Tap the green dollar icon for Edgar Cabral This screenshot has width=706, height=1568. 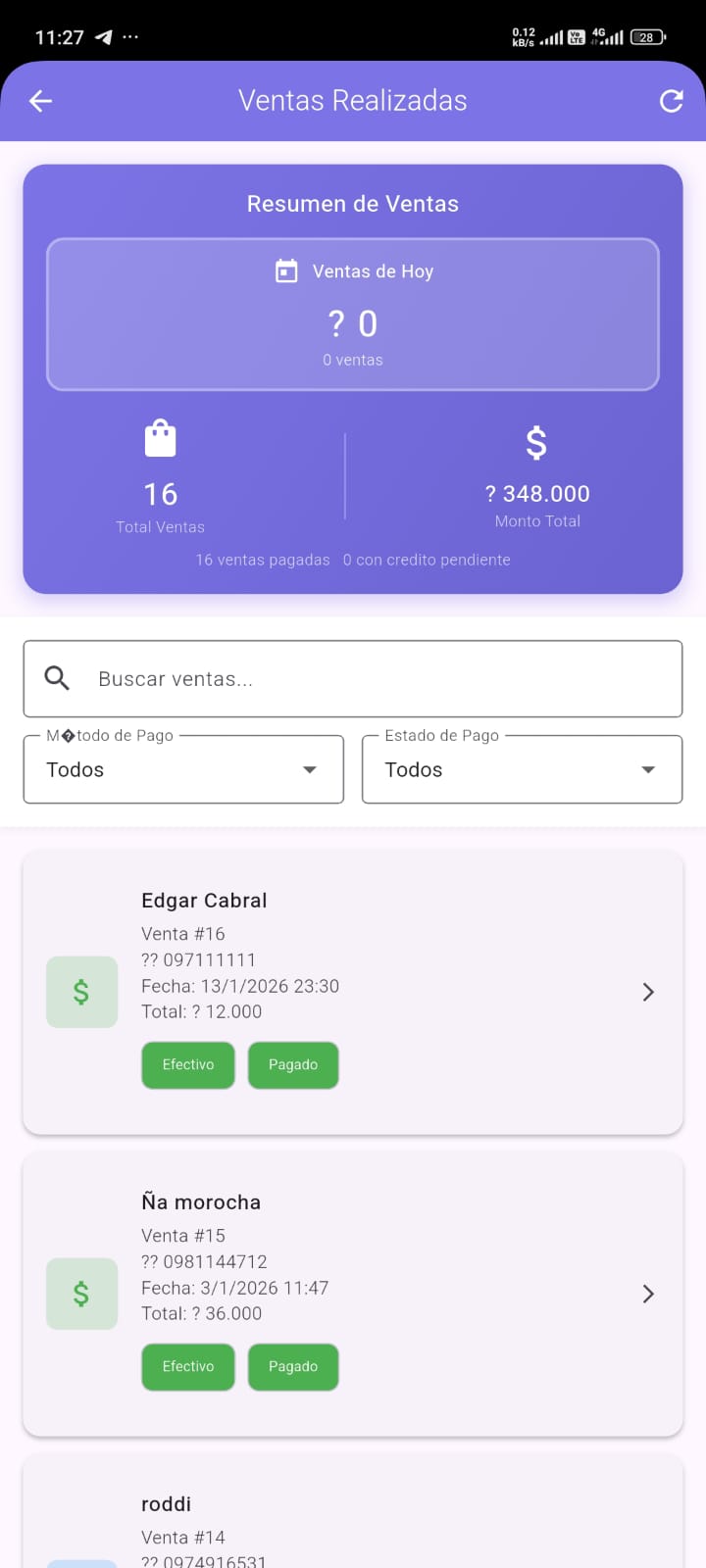coord(81,993)
